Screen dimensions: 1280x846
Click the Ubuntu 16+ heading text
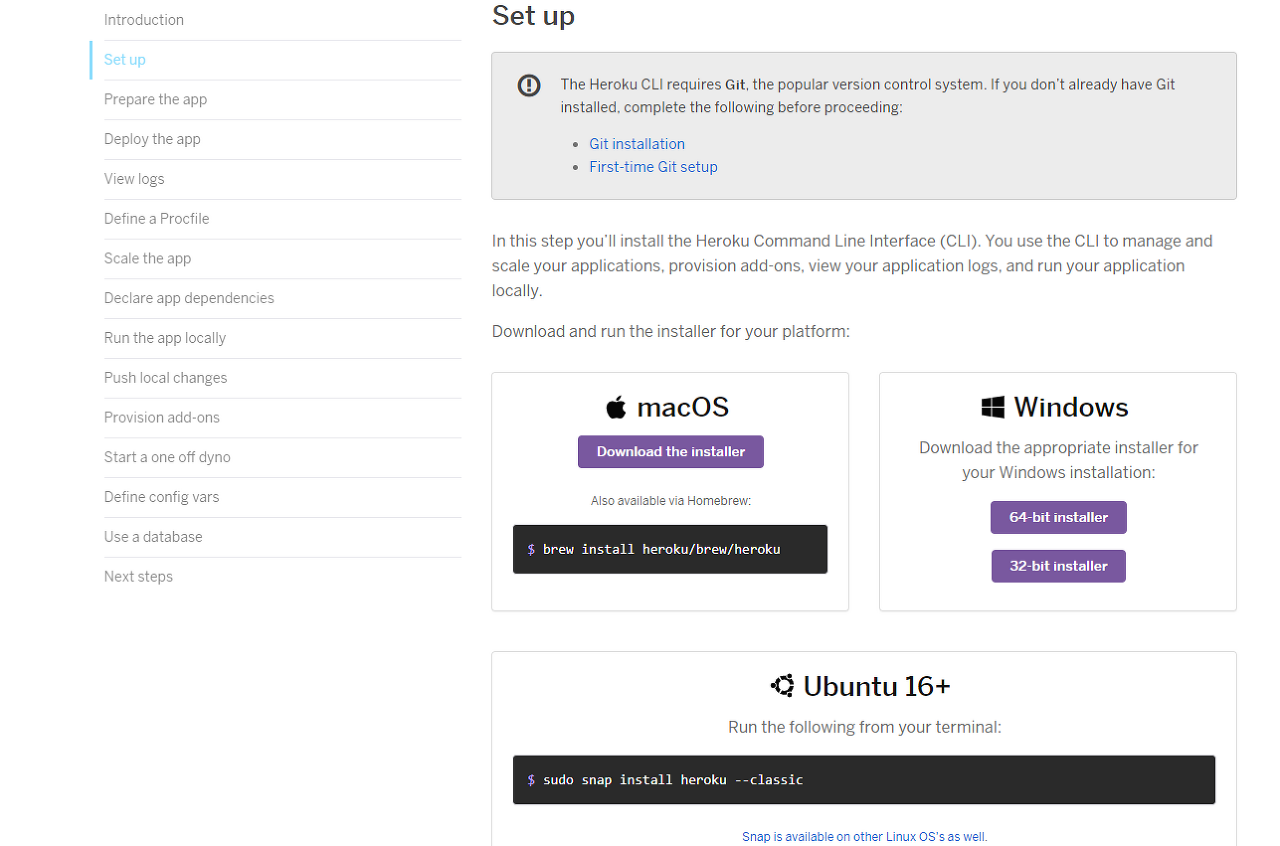pos(877,686)
